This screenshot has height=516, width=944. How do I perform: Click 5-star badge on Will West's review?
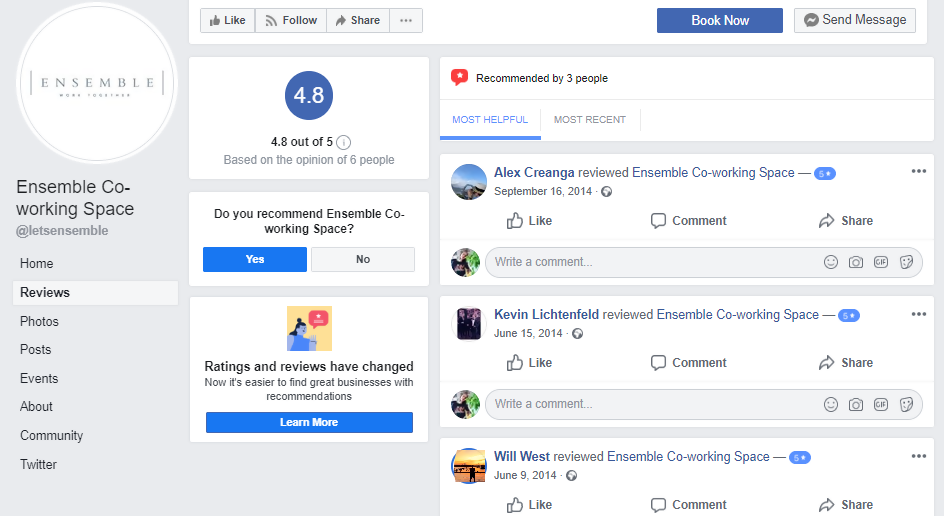[800, 458]
